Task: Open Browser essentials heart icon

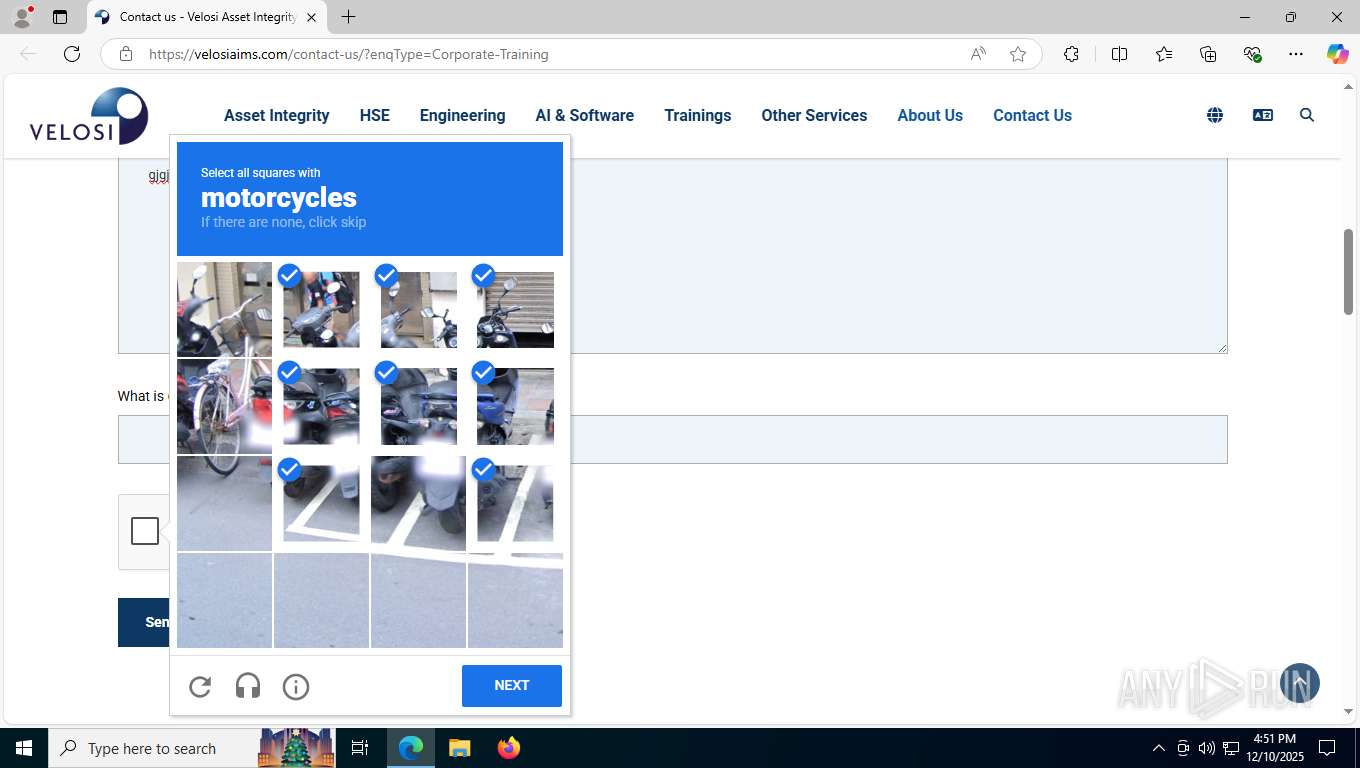Action: click(x=1252, y=54)
